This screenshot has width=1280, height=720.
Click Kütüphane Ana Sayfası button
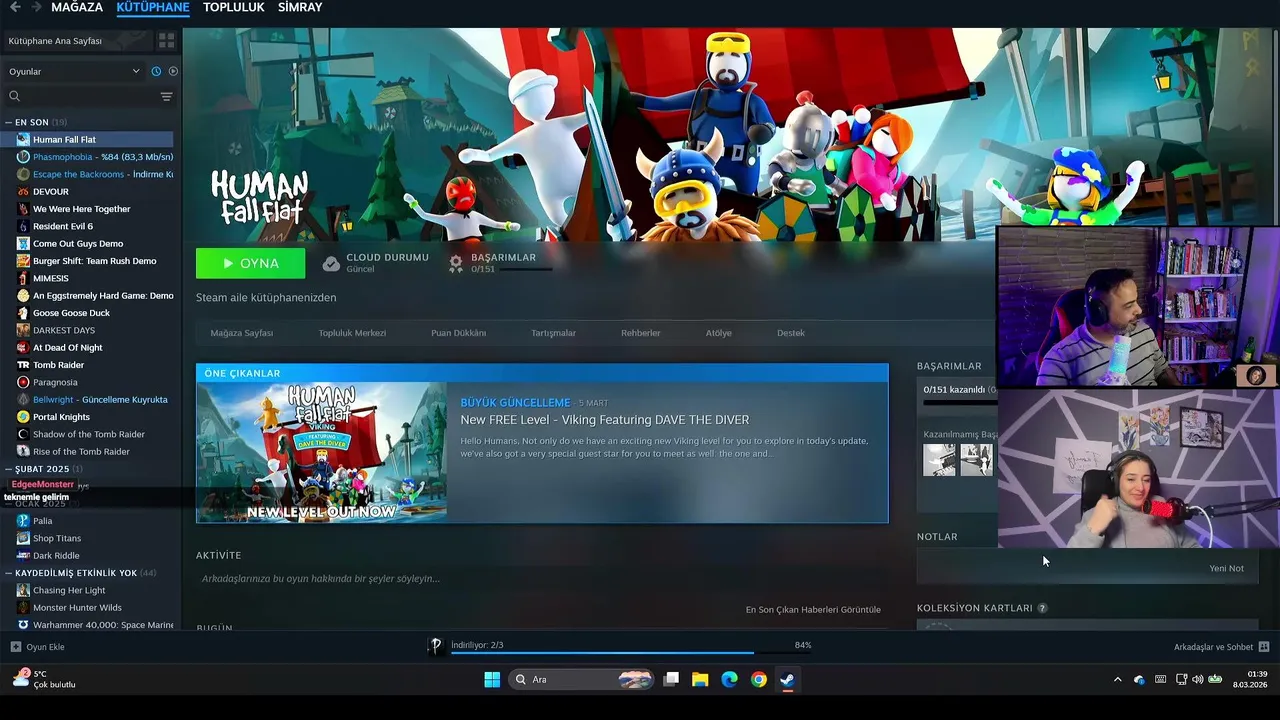pyautogui.click(x=77, y=41)
